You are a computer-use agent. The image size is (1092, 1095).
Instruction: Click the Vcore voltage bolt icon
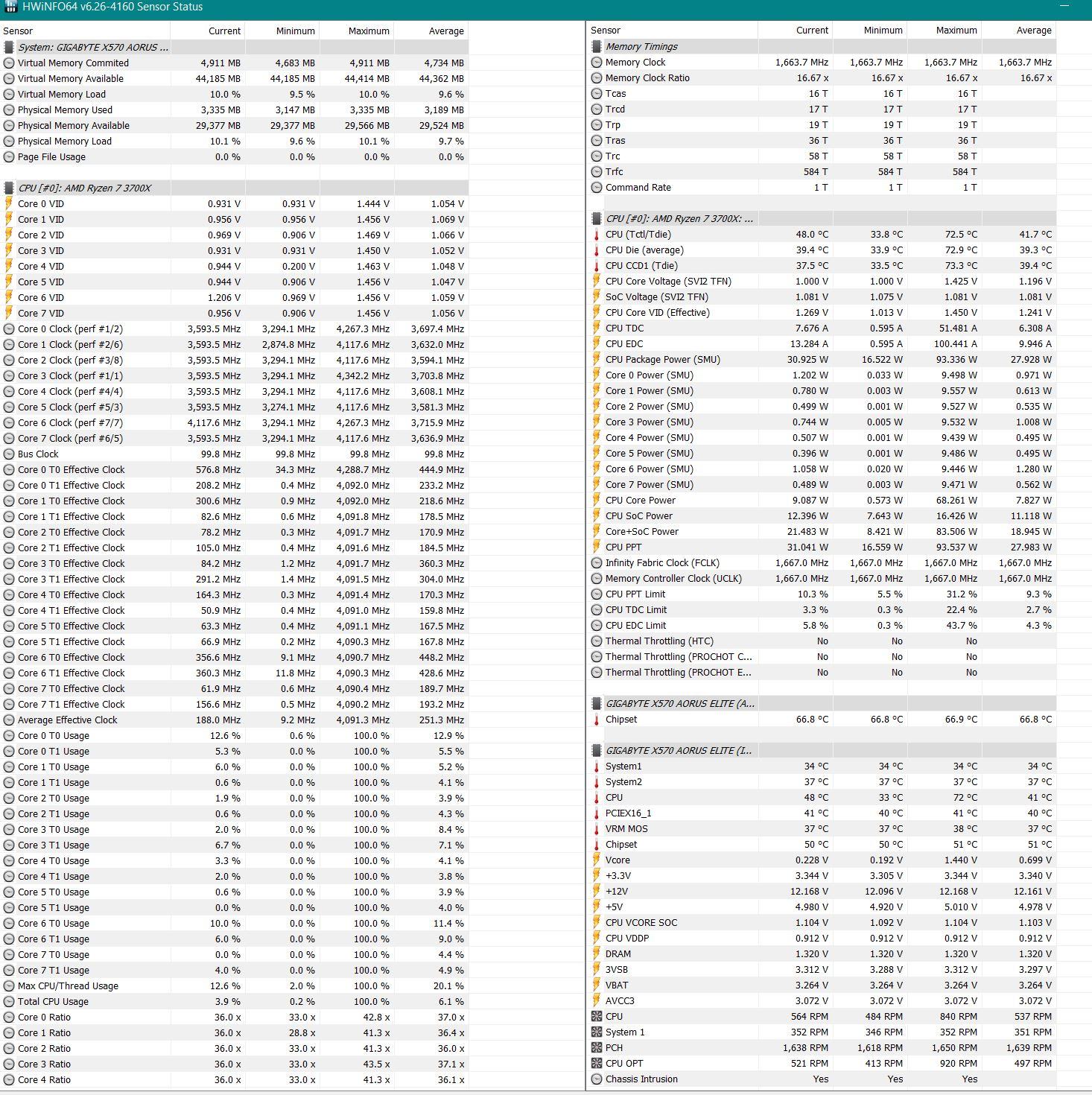click(597, 860)
